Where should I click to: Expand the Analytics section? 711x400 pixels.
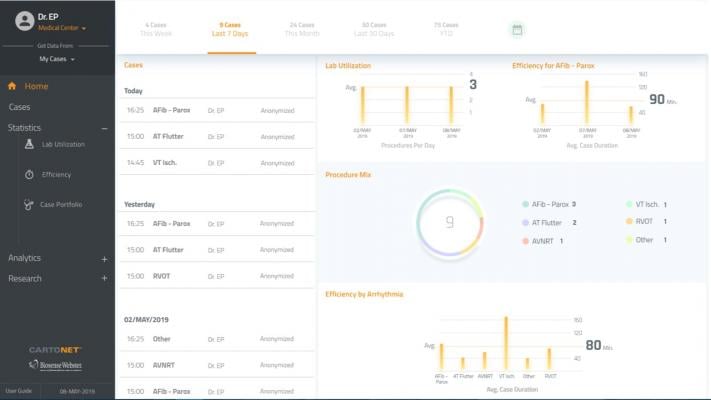(x=104, y=258)
